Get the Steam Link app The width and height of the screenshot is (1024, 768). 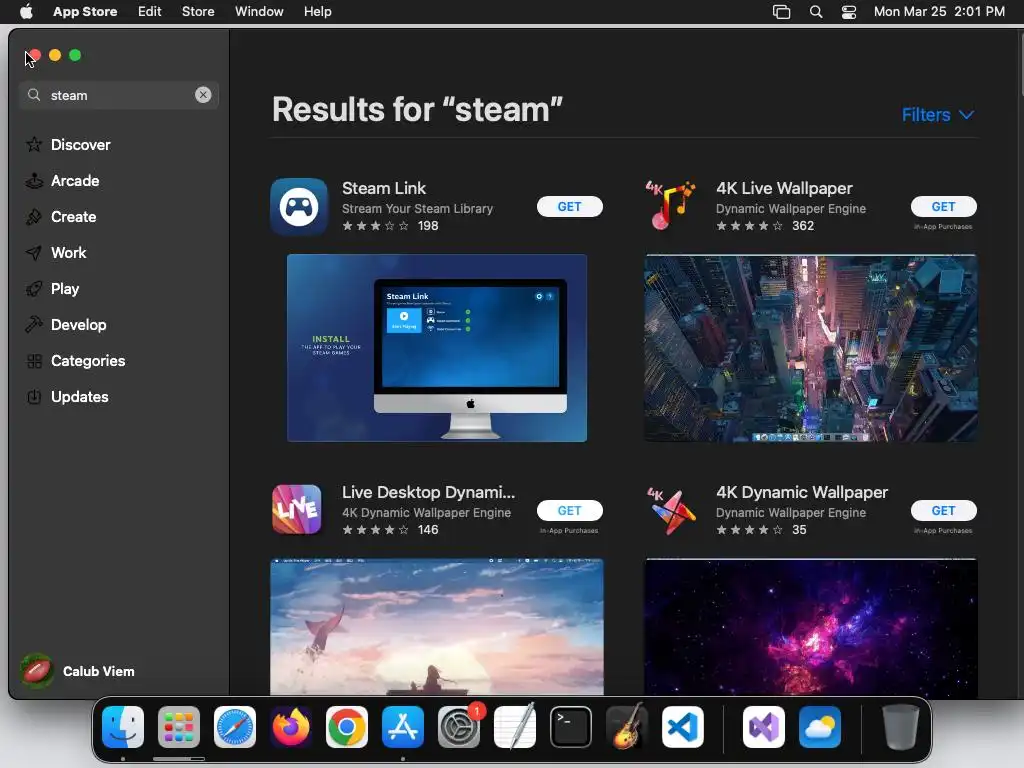click(x=569, y=206)
